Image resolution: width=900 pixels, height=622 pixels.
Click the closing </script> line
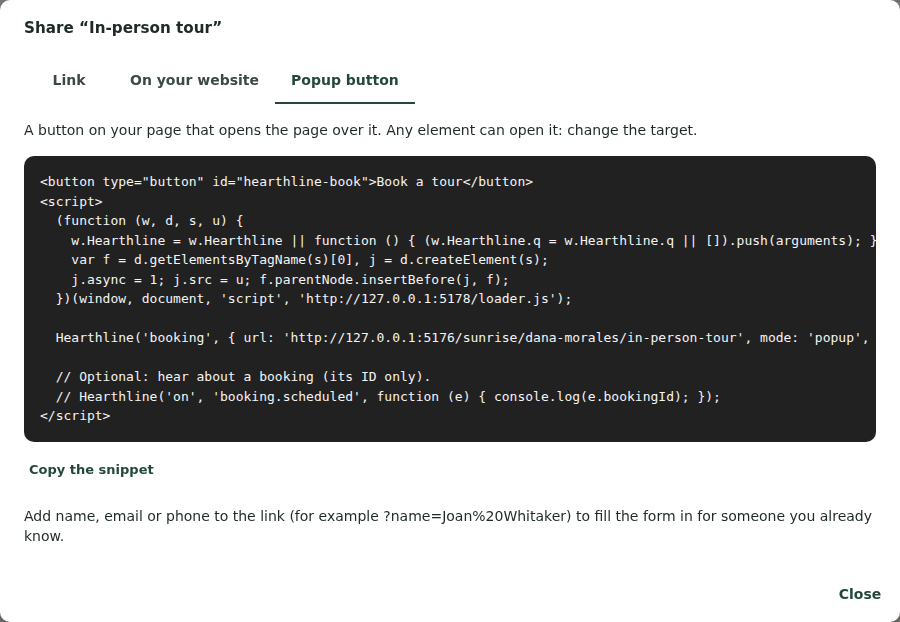coord(75,416)
